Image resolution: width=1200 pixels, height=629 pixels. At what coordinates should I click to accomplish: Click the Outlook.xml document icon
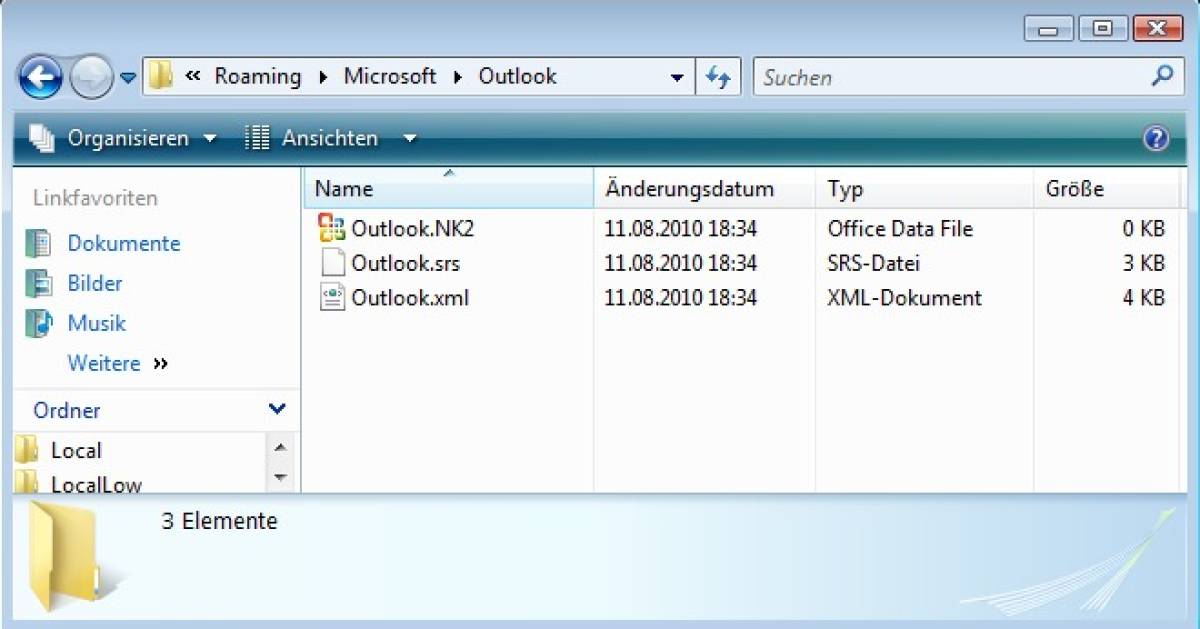(x=332, y=297)
